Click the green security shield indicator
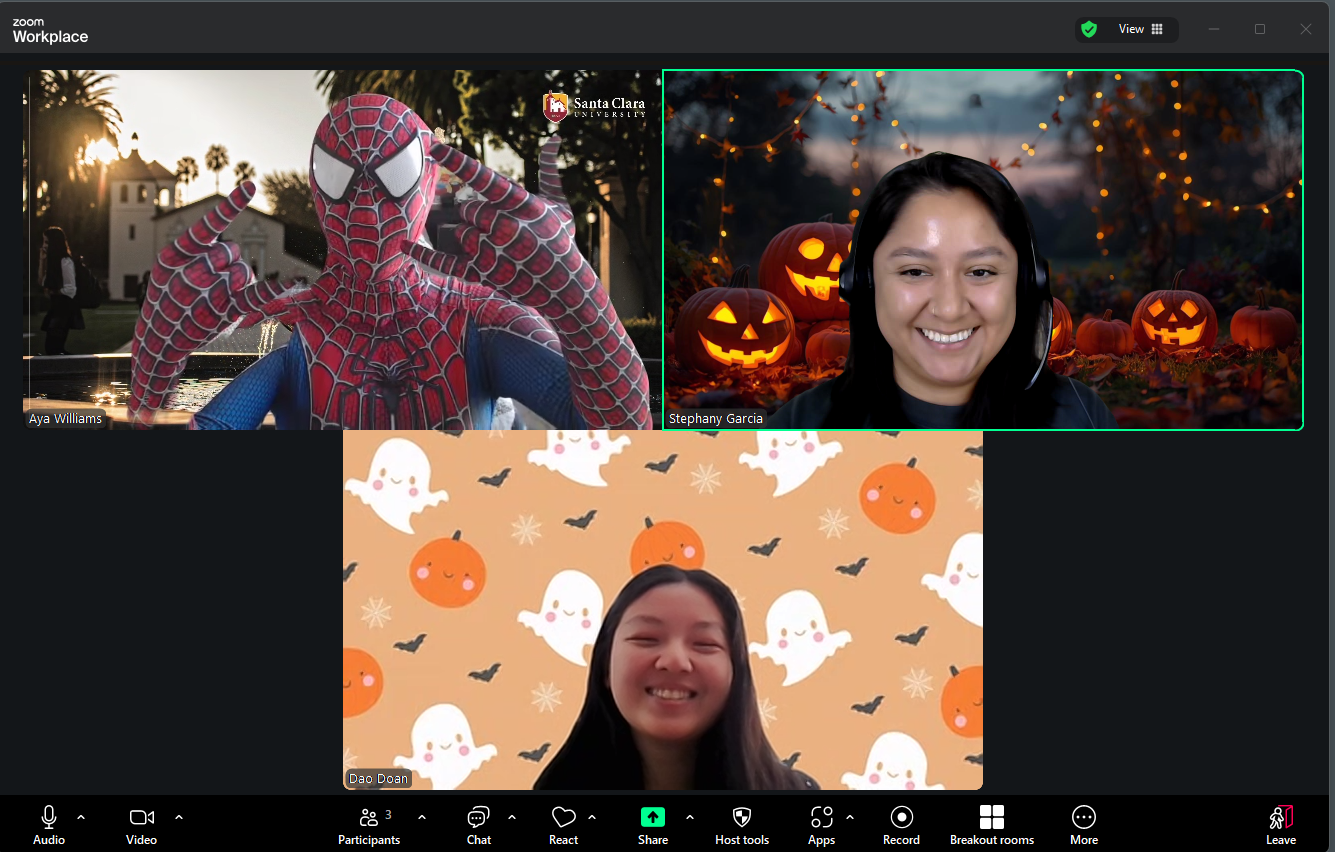The width and height of the screenshot is (1335, 852). pyautogui.click(x=1089, y=29)
